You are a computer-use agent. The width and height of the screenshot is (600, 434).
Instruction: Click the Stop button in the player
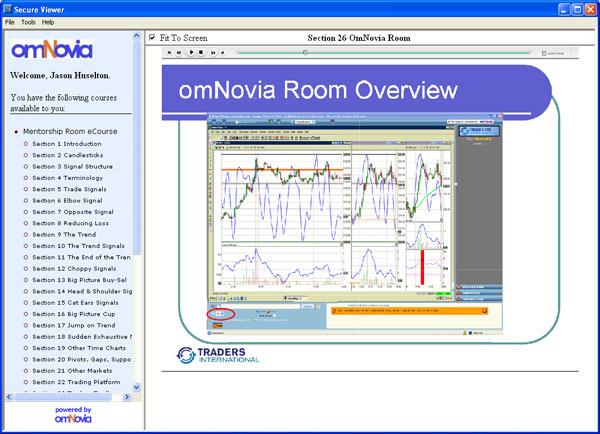[x=201, y=52]
